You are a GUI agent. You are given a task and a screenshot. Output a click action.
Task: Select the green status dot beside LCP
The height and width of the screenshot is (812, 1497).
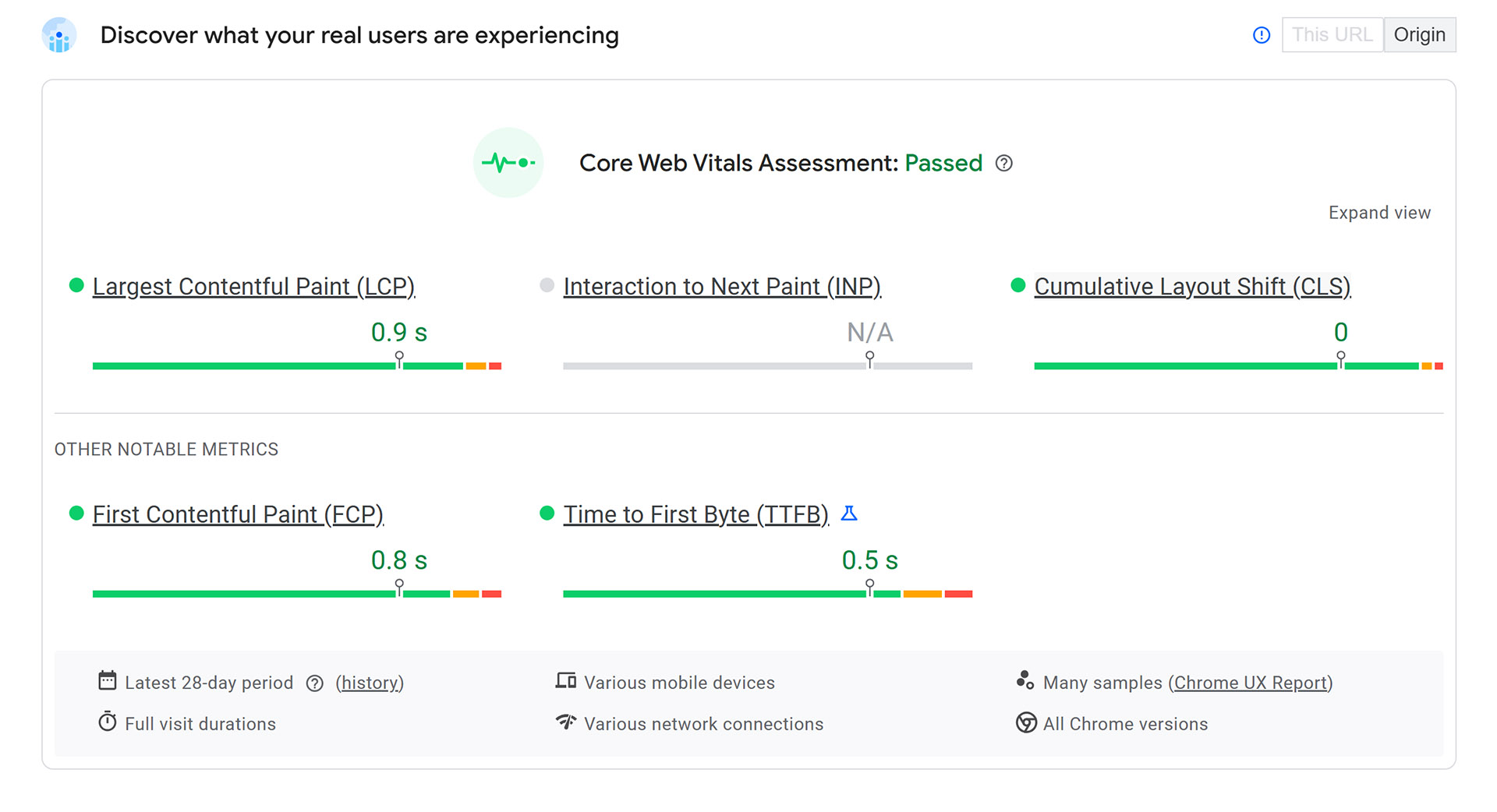76,285
